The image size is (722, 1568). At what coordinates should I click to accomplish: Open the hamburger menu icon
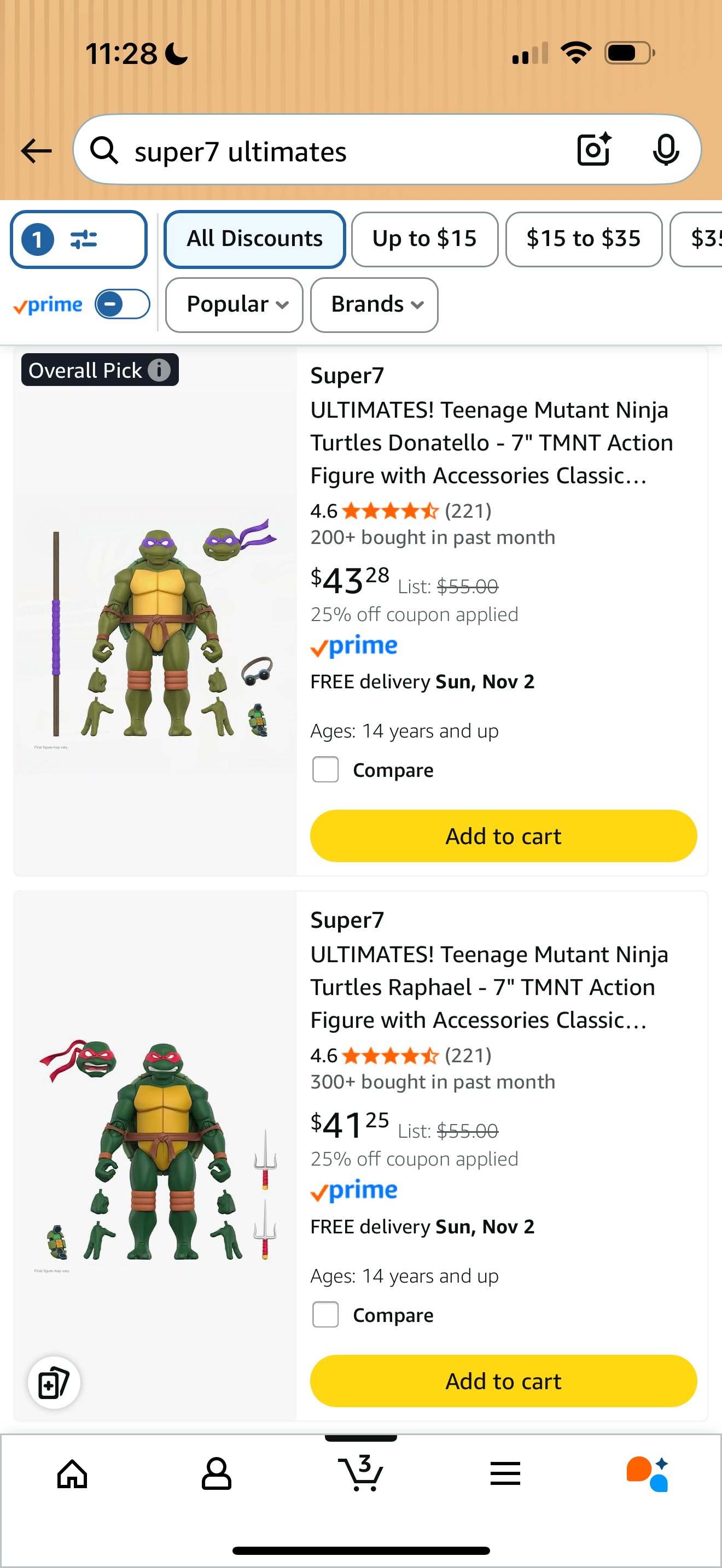[x=505, y=1473]
